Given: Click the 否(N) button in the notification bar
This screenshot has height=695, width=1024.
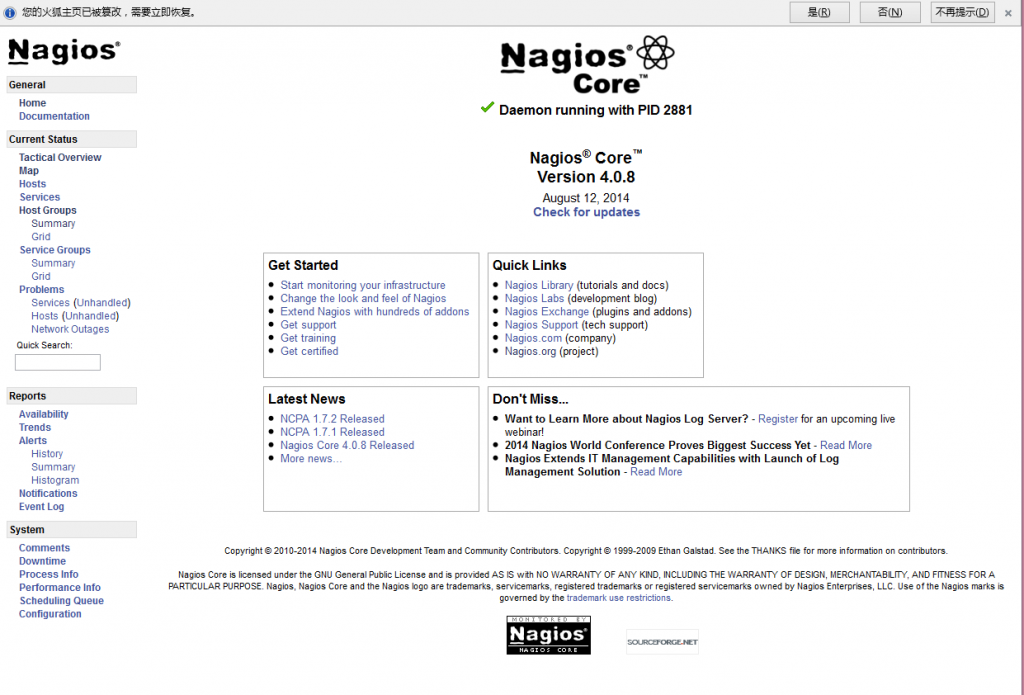Looking at the screenshot, I should click(890, 12).
